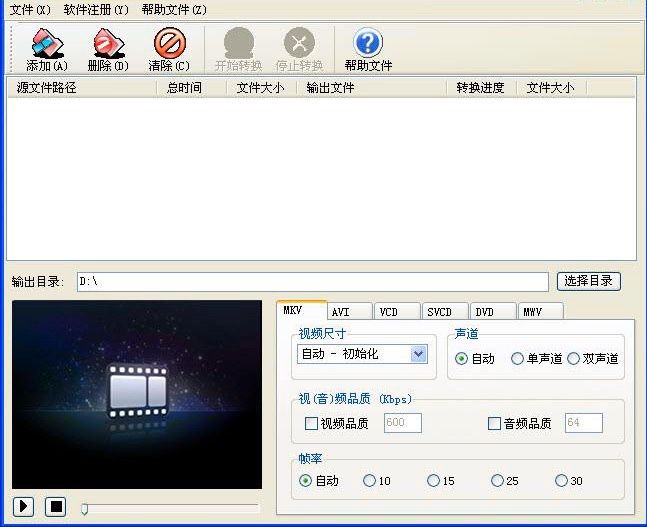647x527 pixels.
Task: Select frame rate 10 radio
Action: 369,480
